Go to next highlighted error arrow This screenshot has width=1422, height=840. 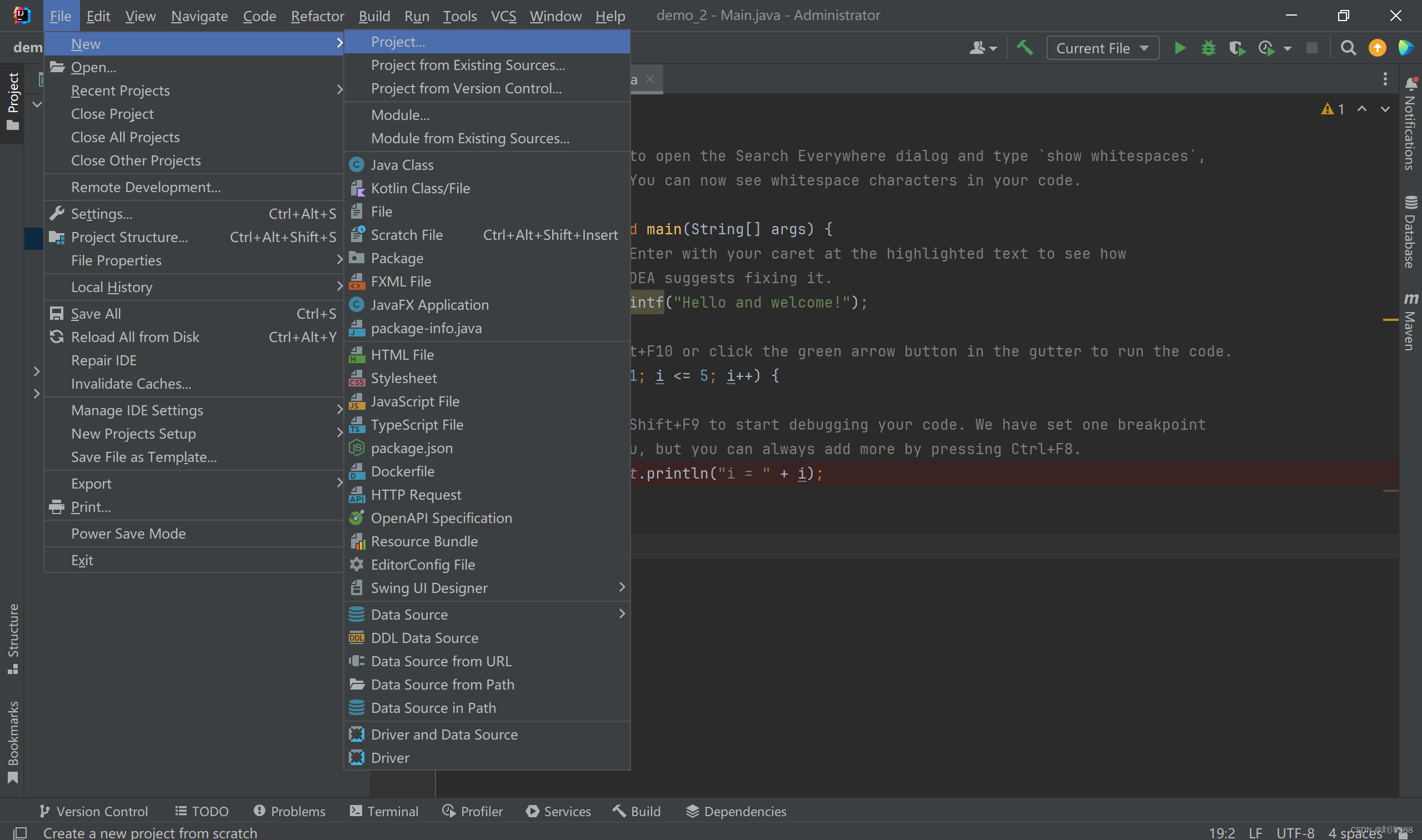coord(1385,109)
